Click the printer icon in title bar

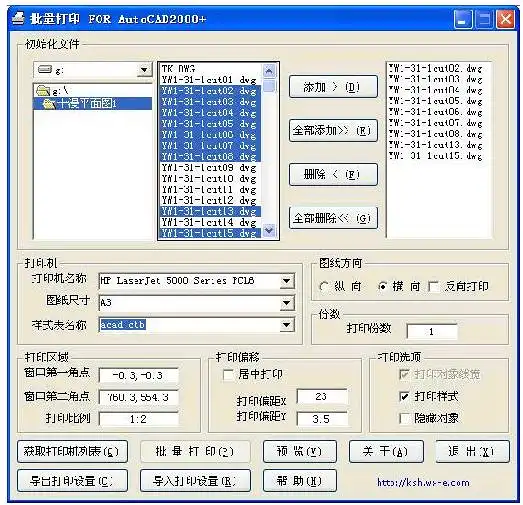[x=18, y=18]
